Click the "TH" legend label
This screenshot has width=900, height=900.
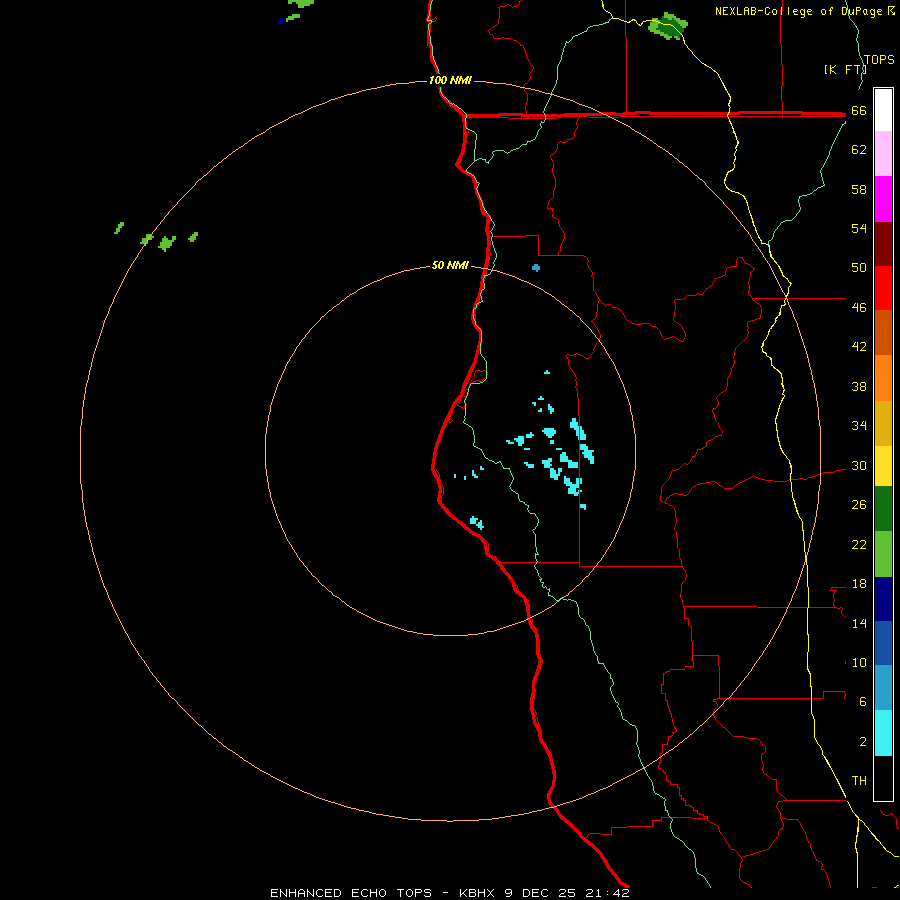point(859,781)
